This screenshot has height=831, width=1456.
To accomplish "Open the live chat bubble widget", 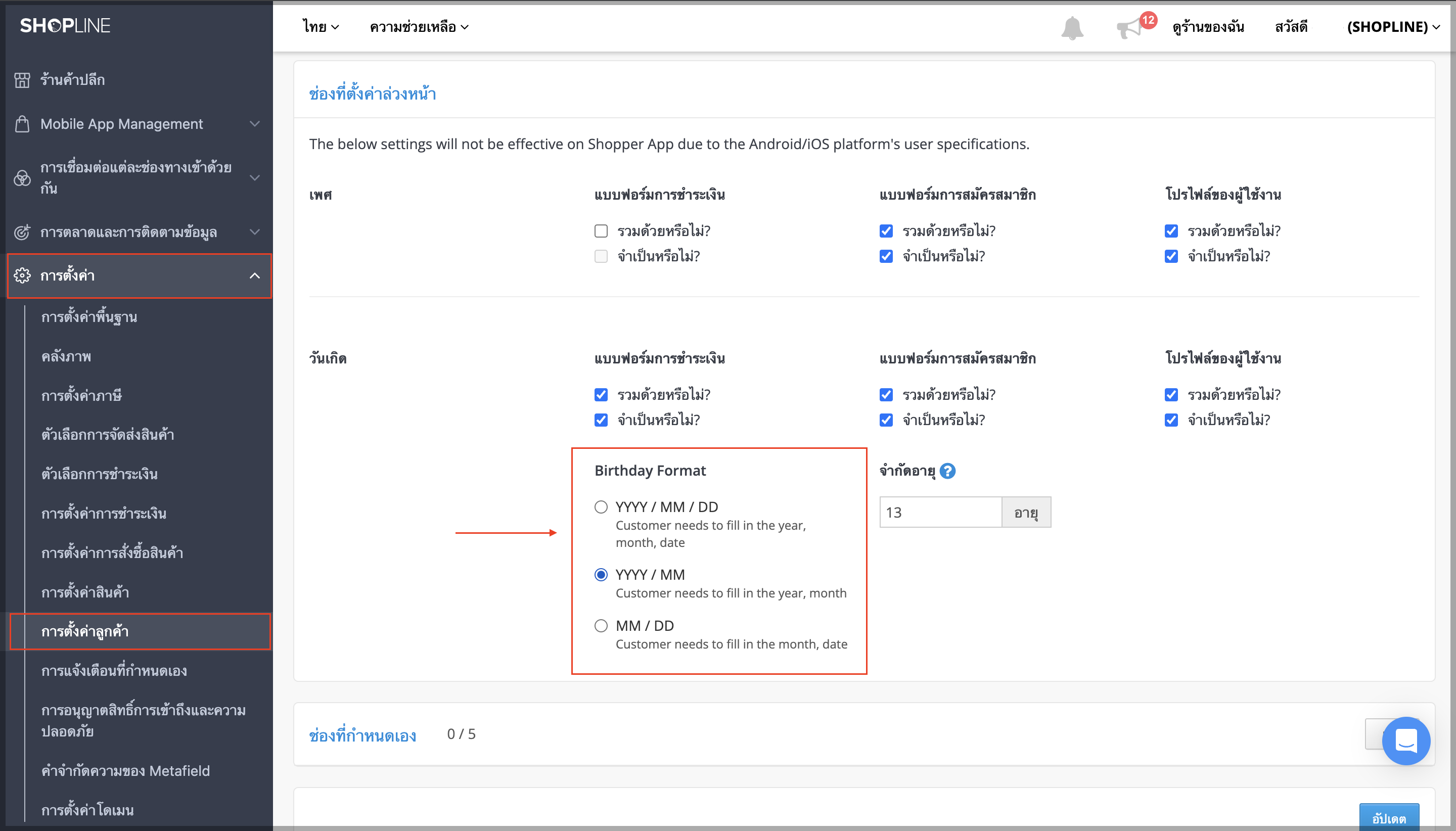I will coord(1406,741).
